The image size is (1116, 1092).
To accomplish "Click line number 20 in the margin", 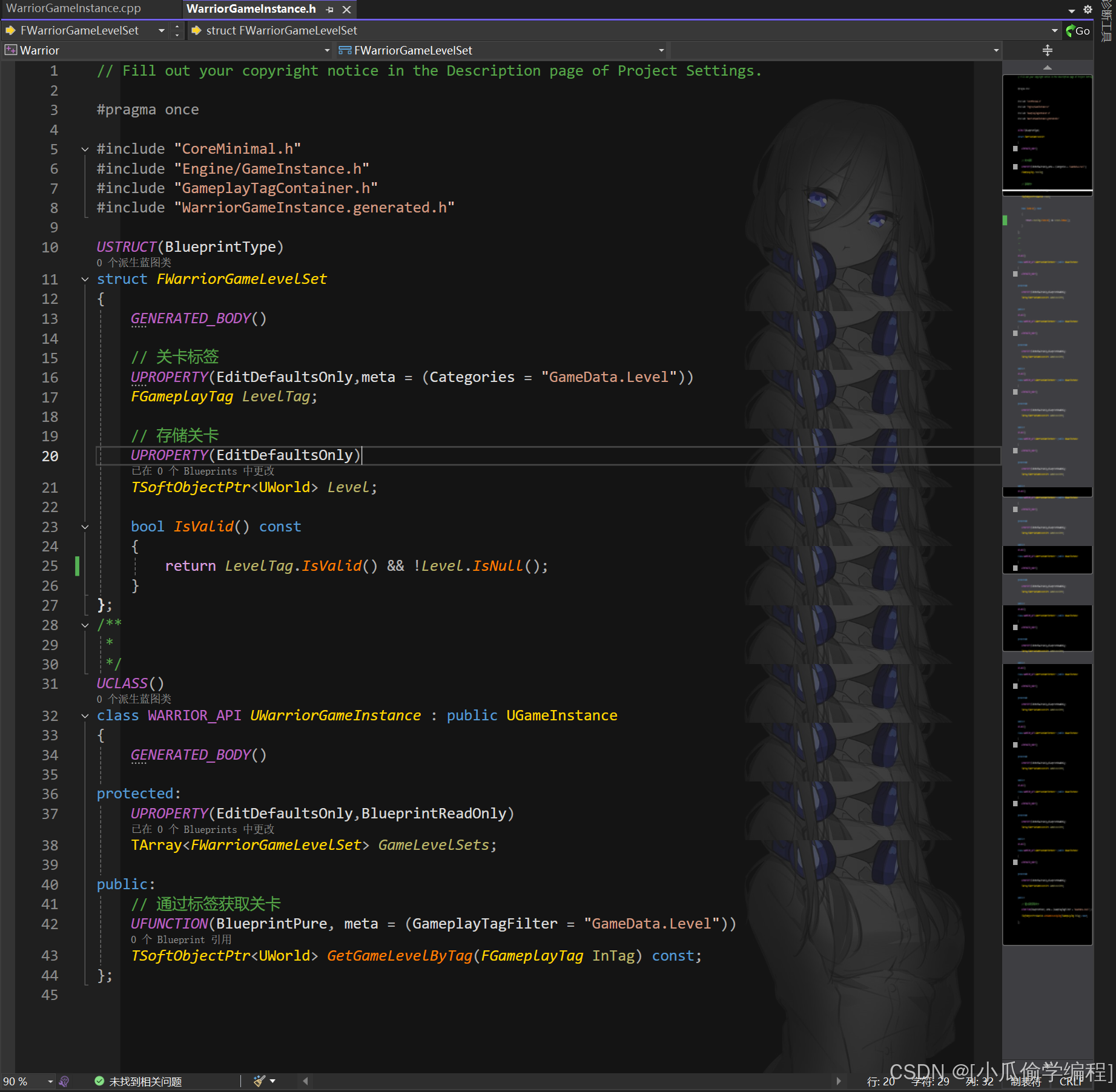I will pos(50,456).
